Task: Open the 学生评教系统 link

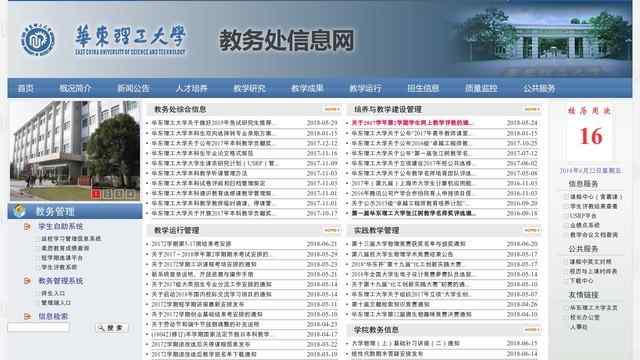Action: click(x=59, y=267)
